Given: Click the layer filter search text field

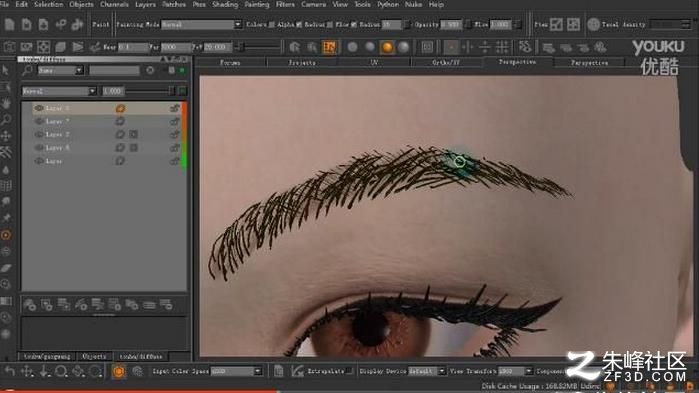Looking at the screenshot, I should [115, 70].
